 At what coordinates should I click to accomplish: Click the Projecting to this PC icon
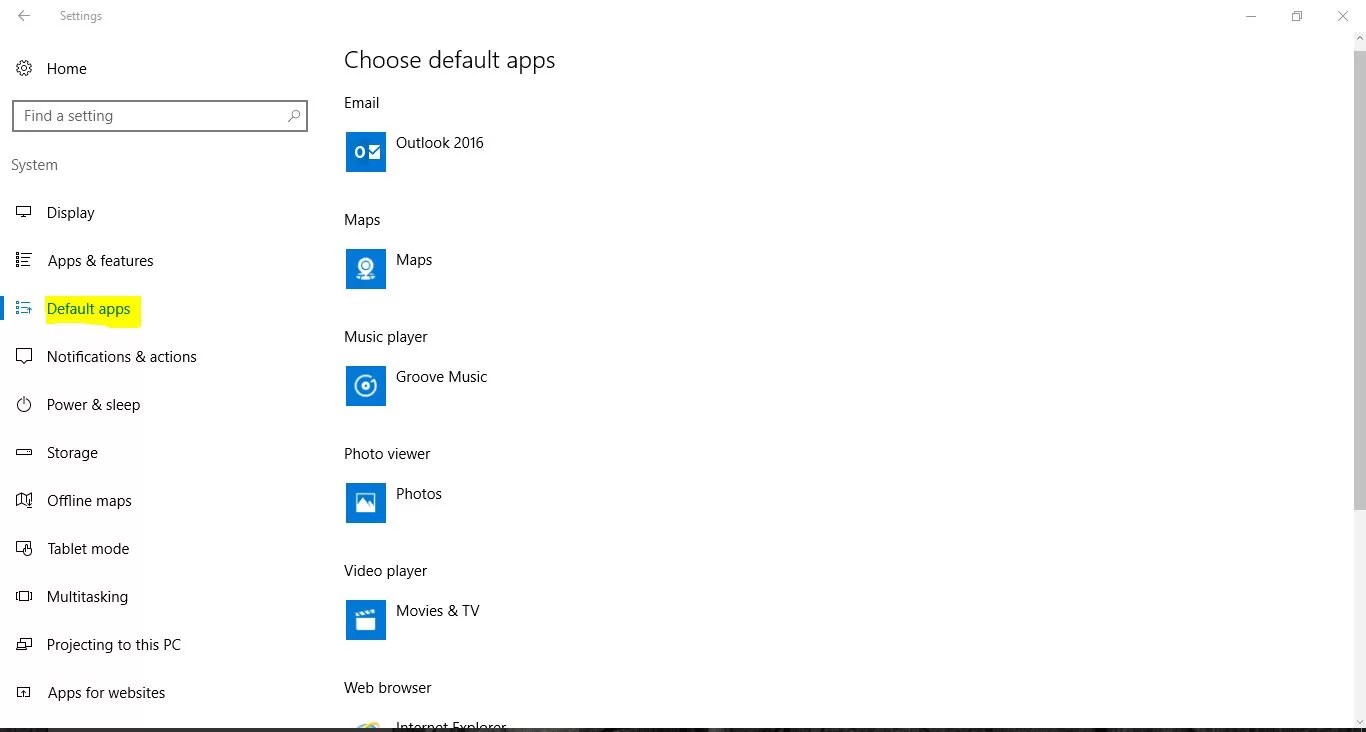pyautogui.click(x=24, y=645)
